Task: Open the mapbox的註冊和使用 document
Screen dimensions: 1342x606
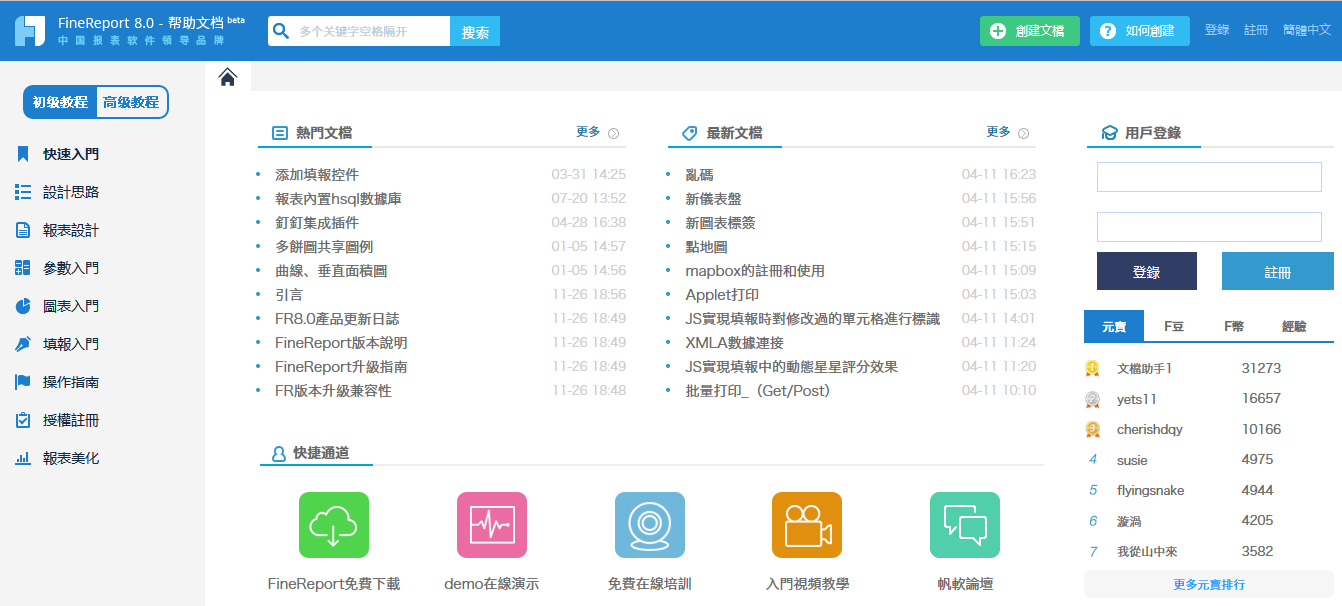Action: (755, 270)
